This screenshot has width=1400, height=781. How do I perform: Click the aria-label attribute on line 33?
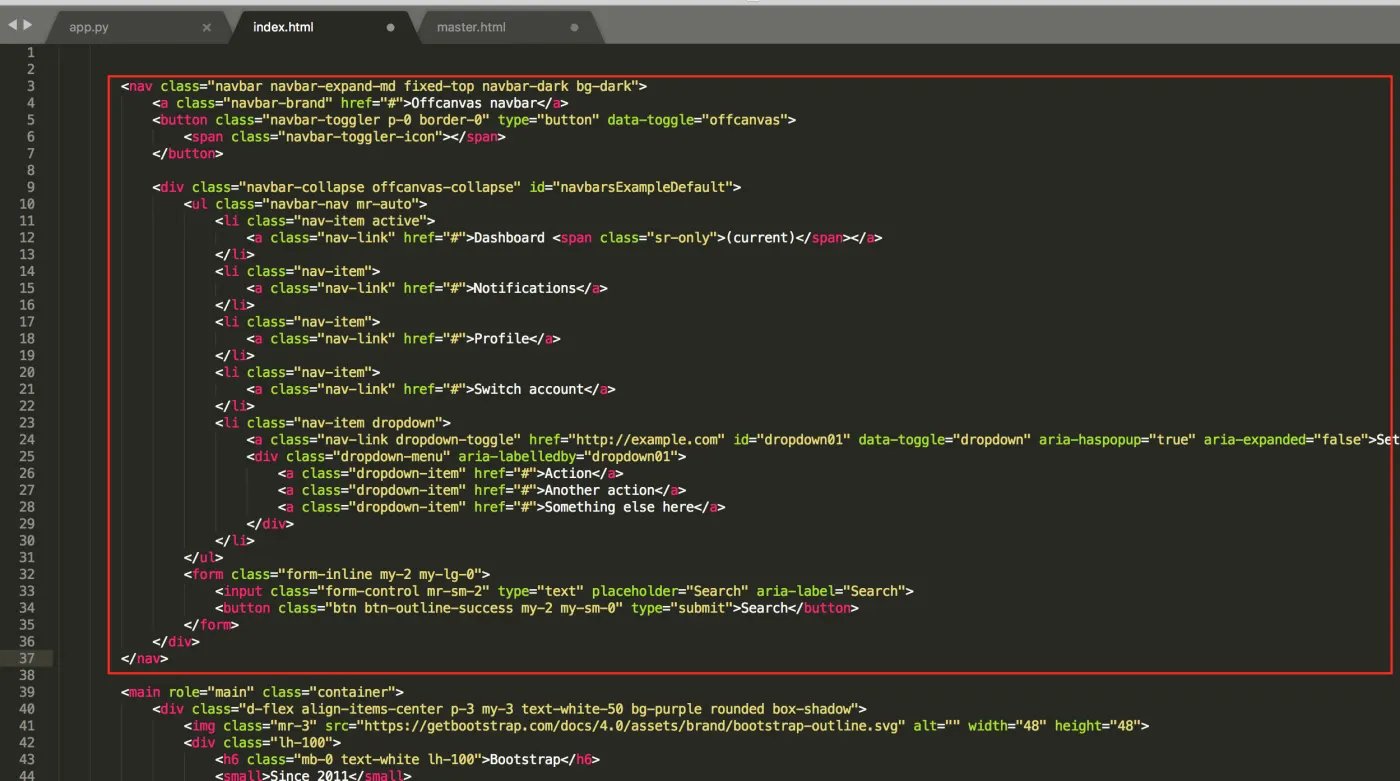point(831,591)
